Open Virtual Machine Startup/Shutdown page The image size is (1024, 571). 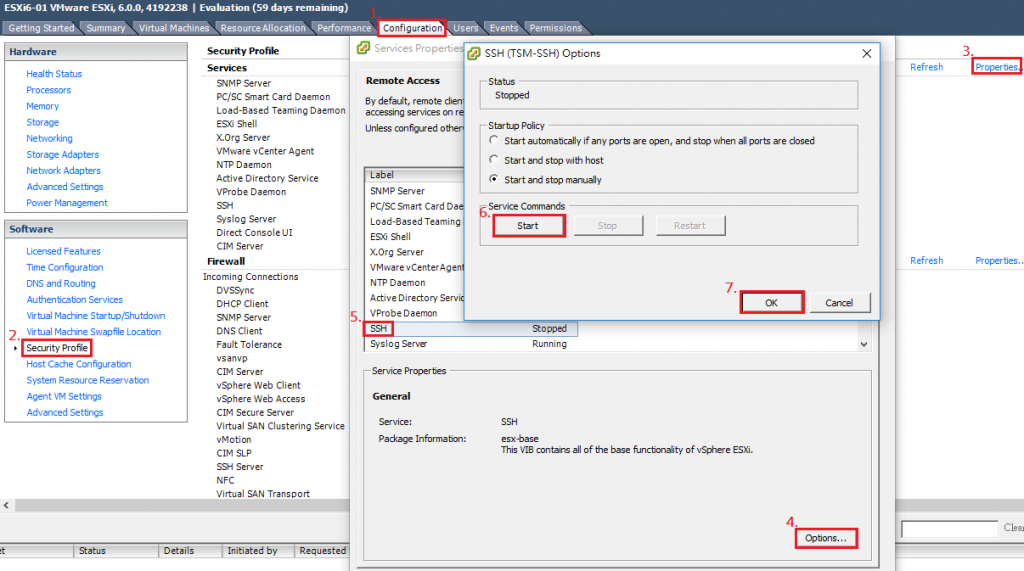tap(95, 316)
